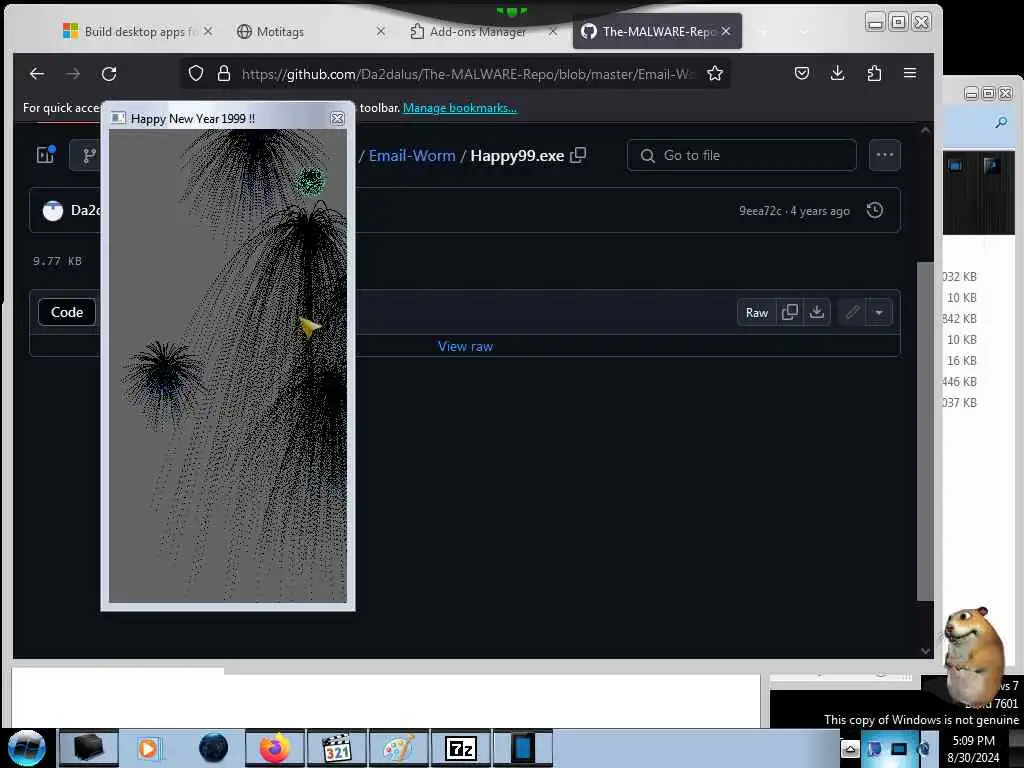The image size is (1024, 768).
Task: Expand the file tree side panel
Action: (46, 155)
